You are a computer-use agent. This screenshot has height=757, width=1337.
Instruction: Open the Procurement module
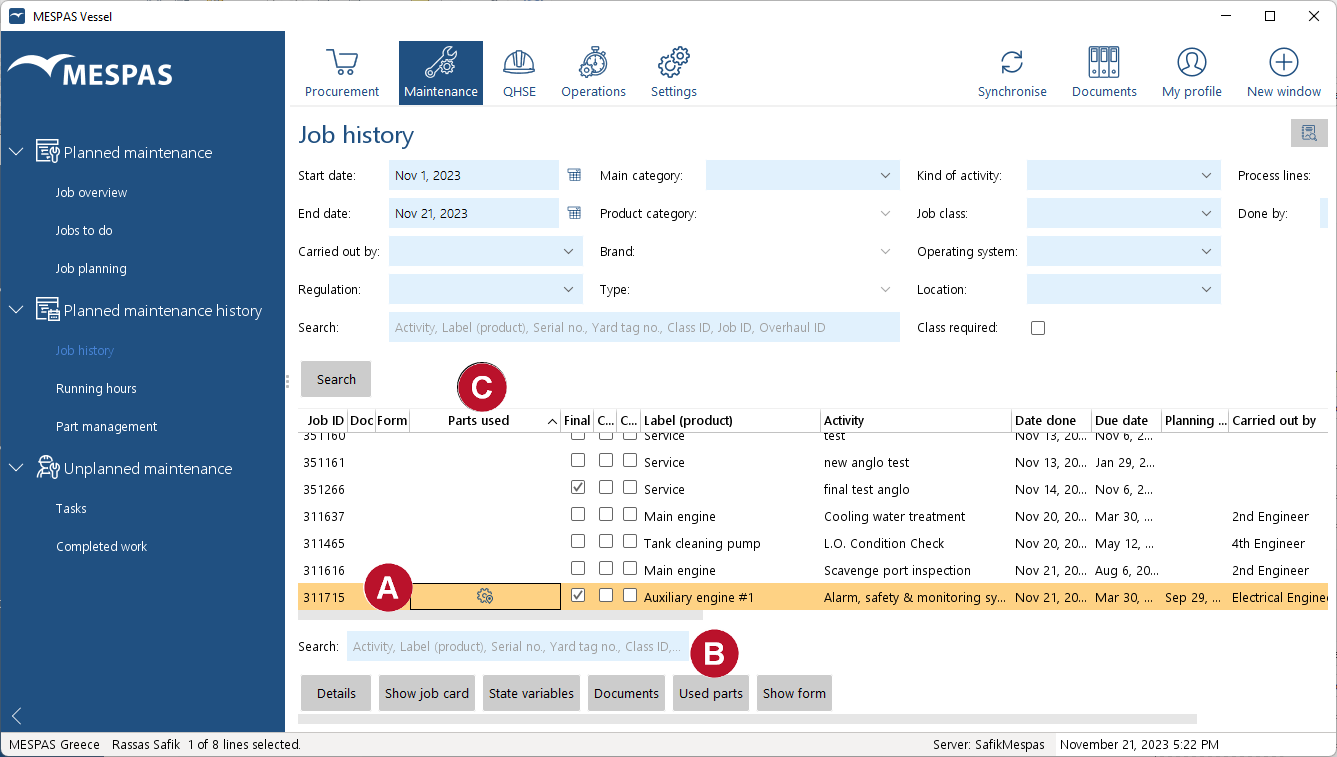click(342, 73)
